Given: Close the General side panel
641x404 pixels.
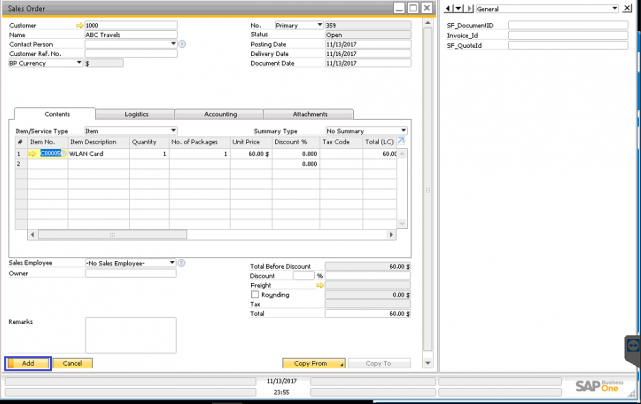Looking at the screenshot, I should 627,8.
